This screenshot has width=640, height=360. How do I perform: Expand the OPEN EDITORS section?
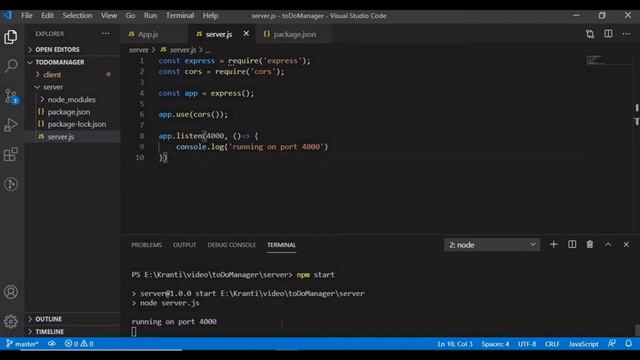click(x=73, y=49)
